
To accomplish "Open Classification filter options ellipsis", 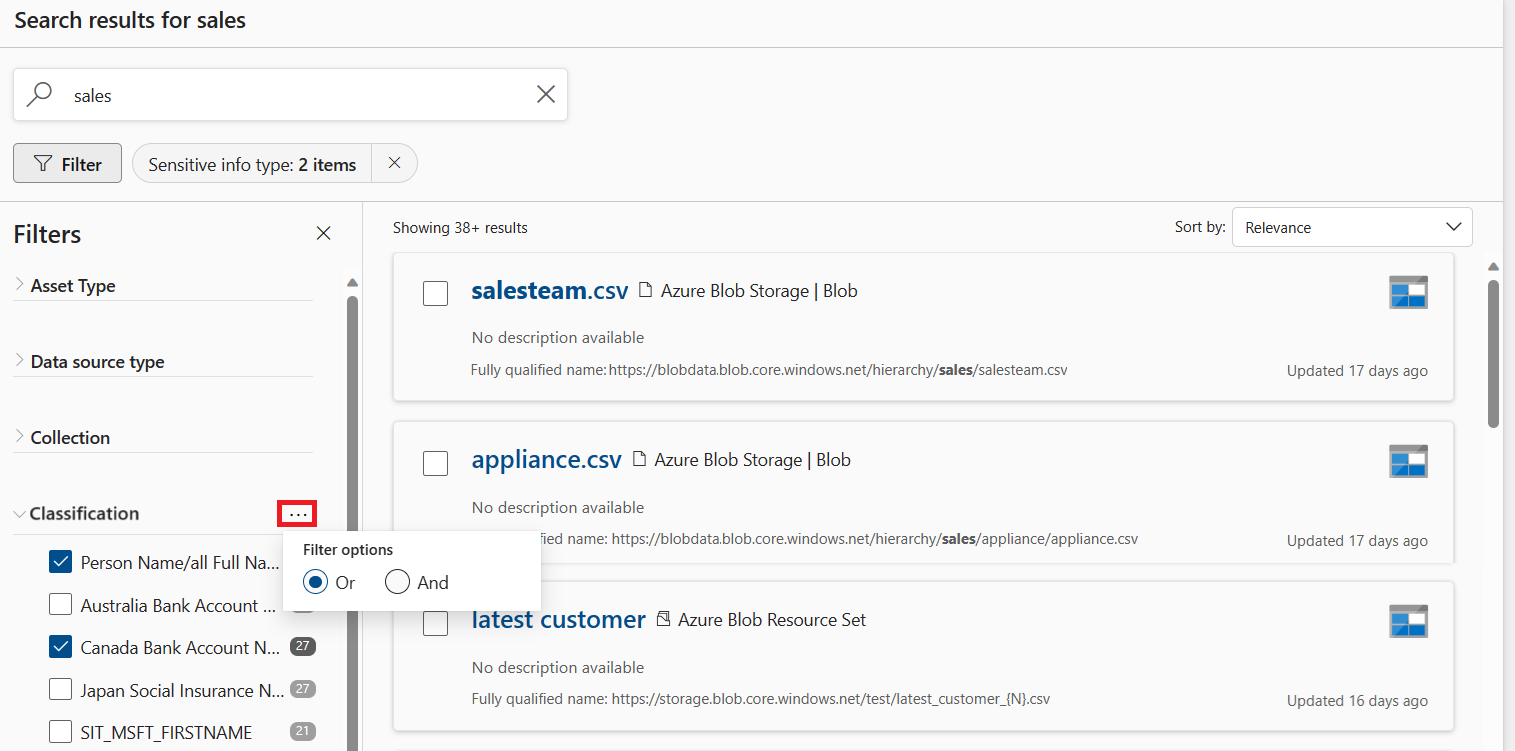I will tap(297, 514).
